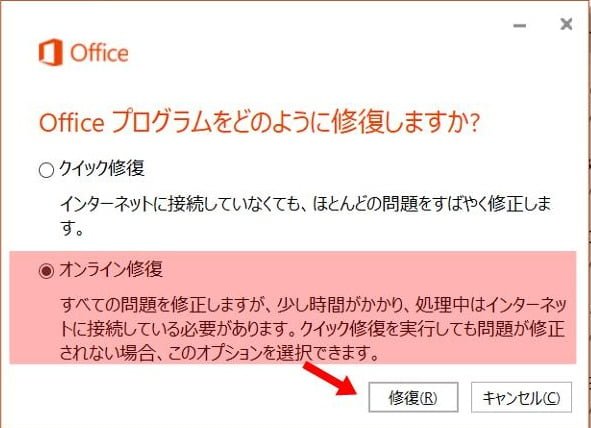Click the description line containing クイック修復を実行しても
The image size is (591, 428).
pos(313,329)
